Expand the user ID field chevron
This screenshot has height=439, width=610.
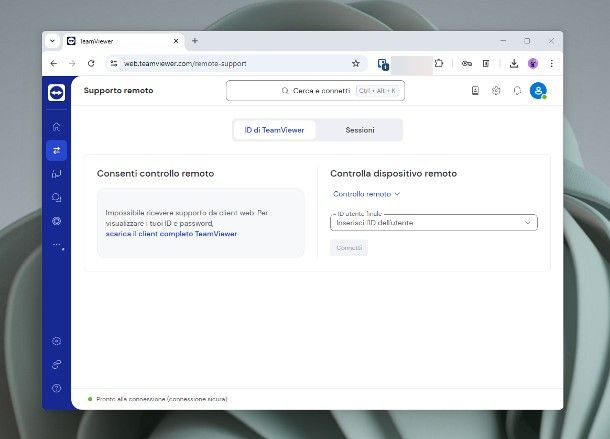(528, 223)
